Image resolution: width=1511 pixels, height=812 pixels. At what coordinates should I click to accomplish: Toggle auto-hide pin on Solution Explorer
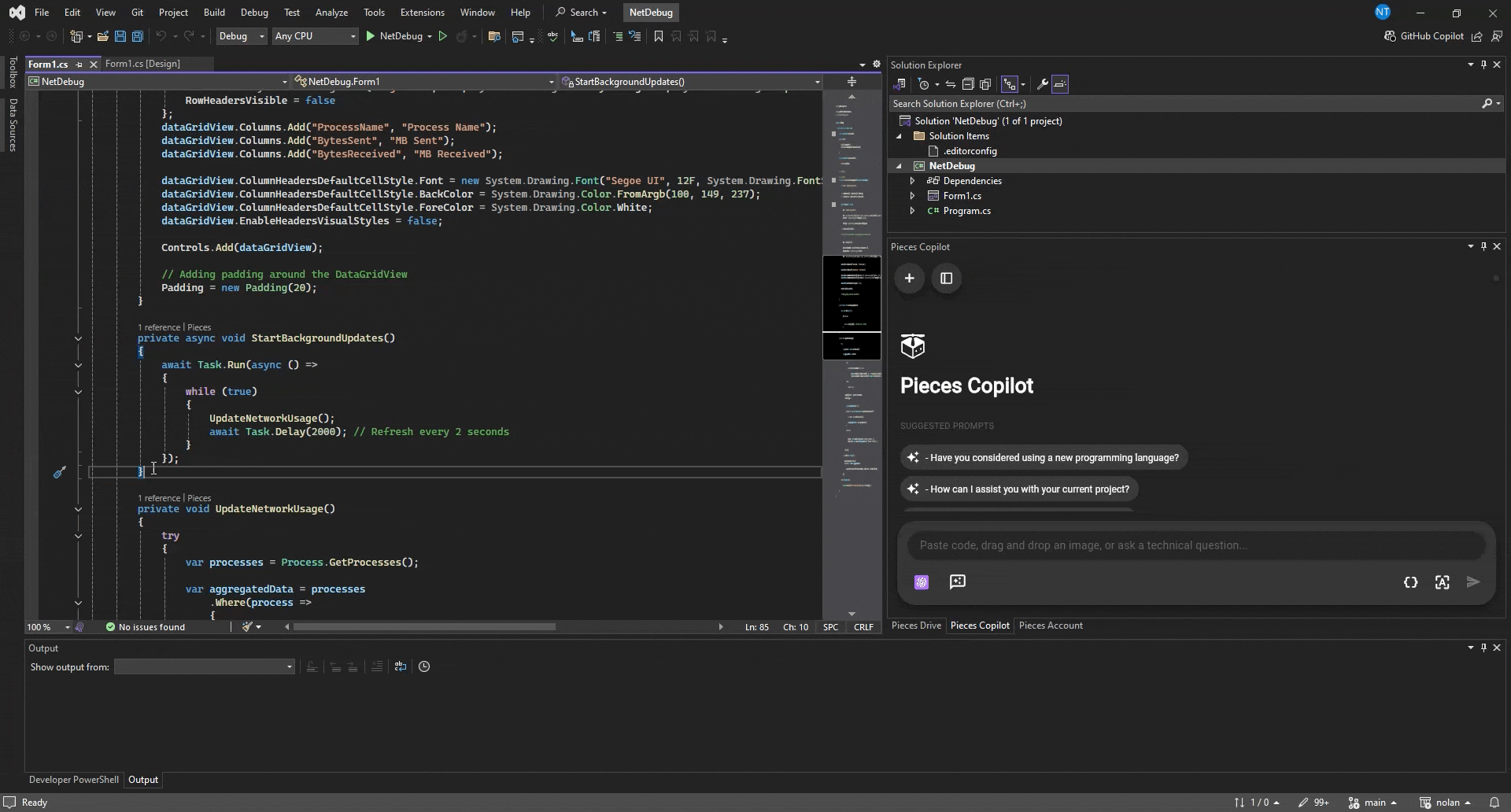coord(1483,65)
